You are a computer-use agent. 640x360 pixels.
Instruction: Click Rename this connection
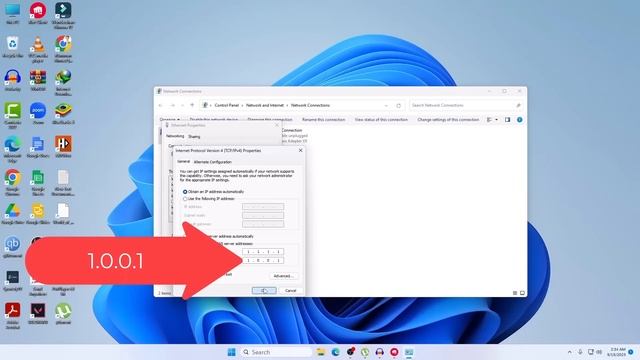click(x=324, y=120)
